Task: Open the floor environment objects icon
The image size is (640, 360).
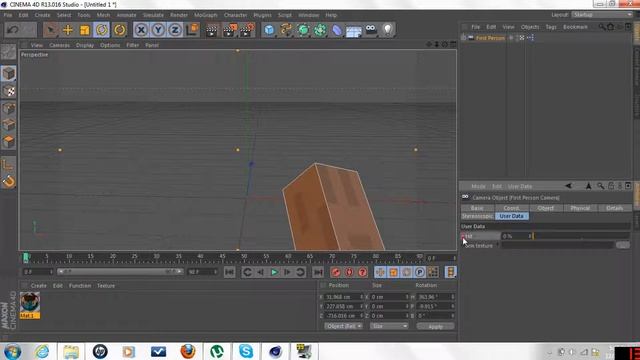Action: coord(353,31)
